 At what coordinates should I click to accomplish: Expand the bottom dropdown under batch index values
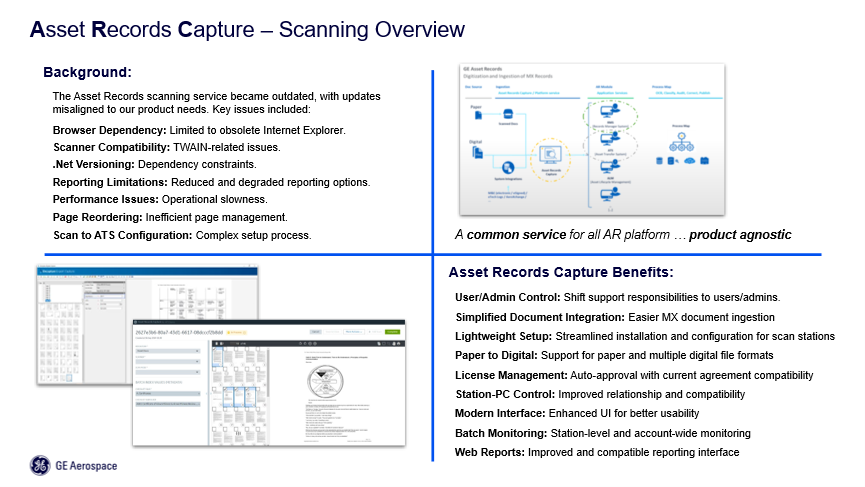167,405
